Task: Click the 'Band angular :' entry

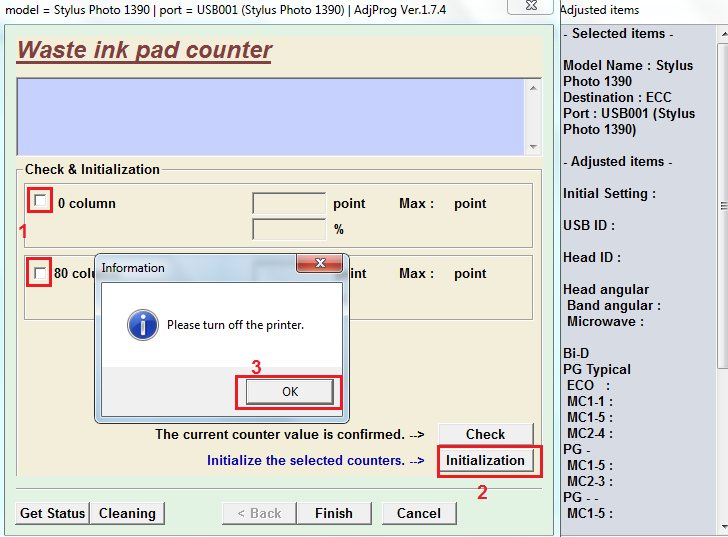Action: [614, 305]
